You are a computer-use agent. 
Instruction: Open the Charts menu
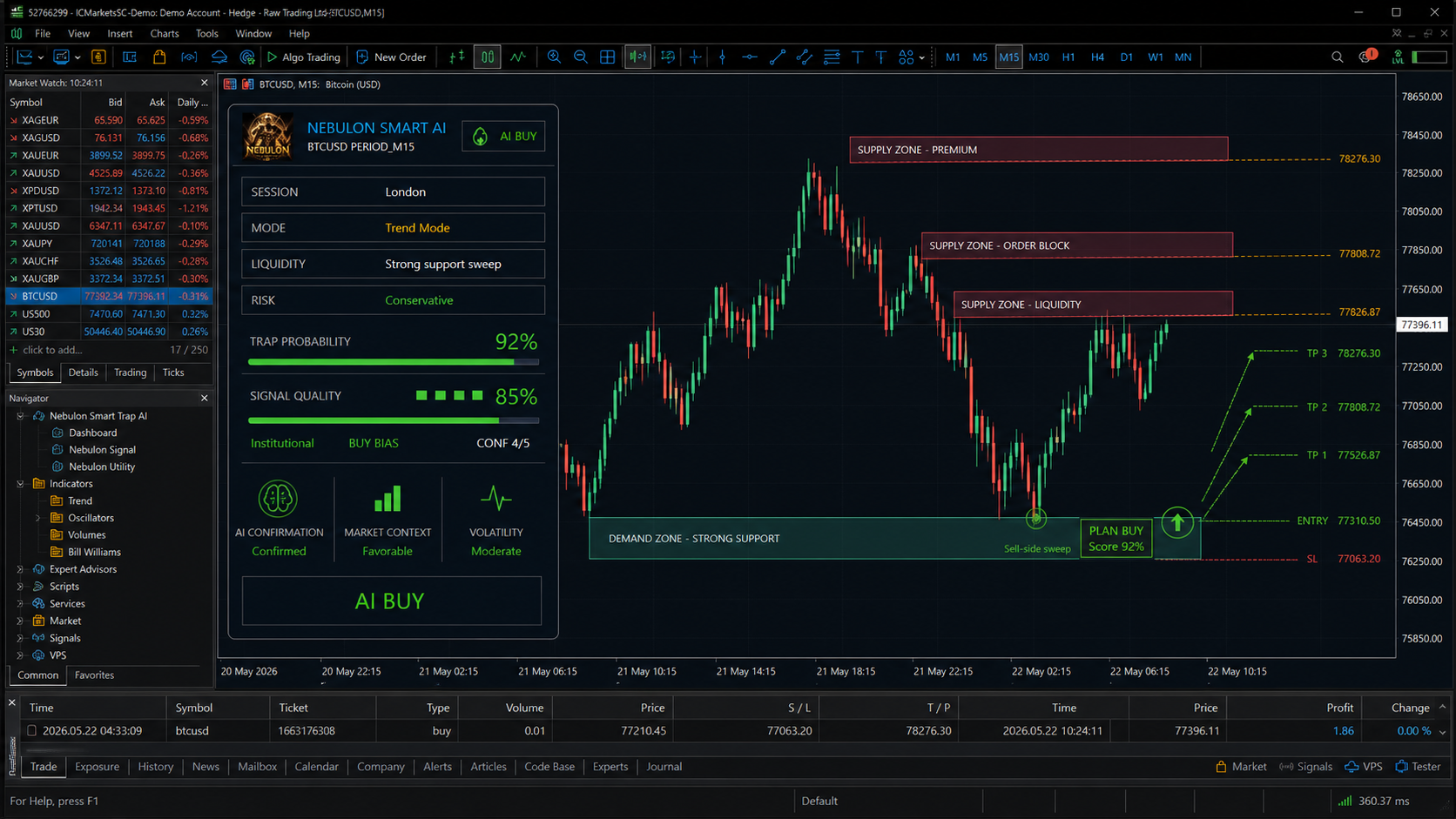coord(165,33)
